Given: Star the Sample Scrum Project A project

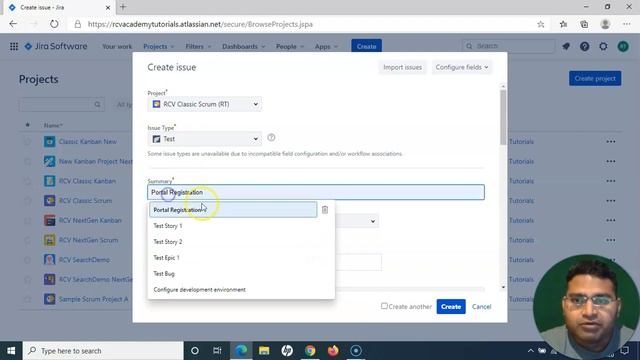Looking at the screenshot, I should tap(27, 299).
